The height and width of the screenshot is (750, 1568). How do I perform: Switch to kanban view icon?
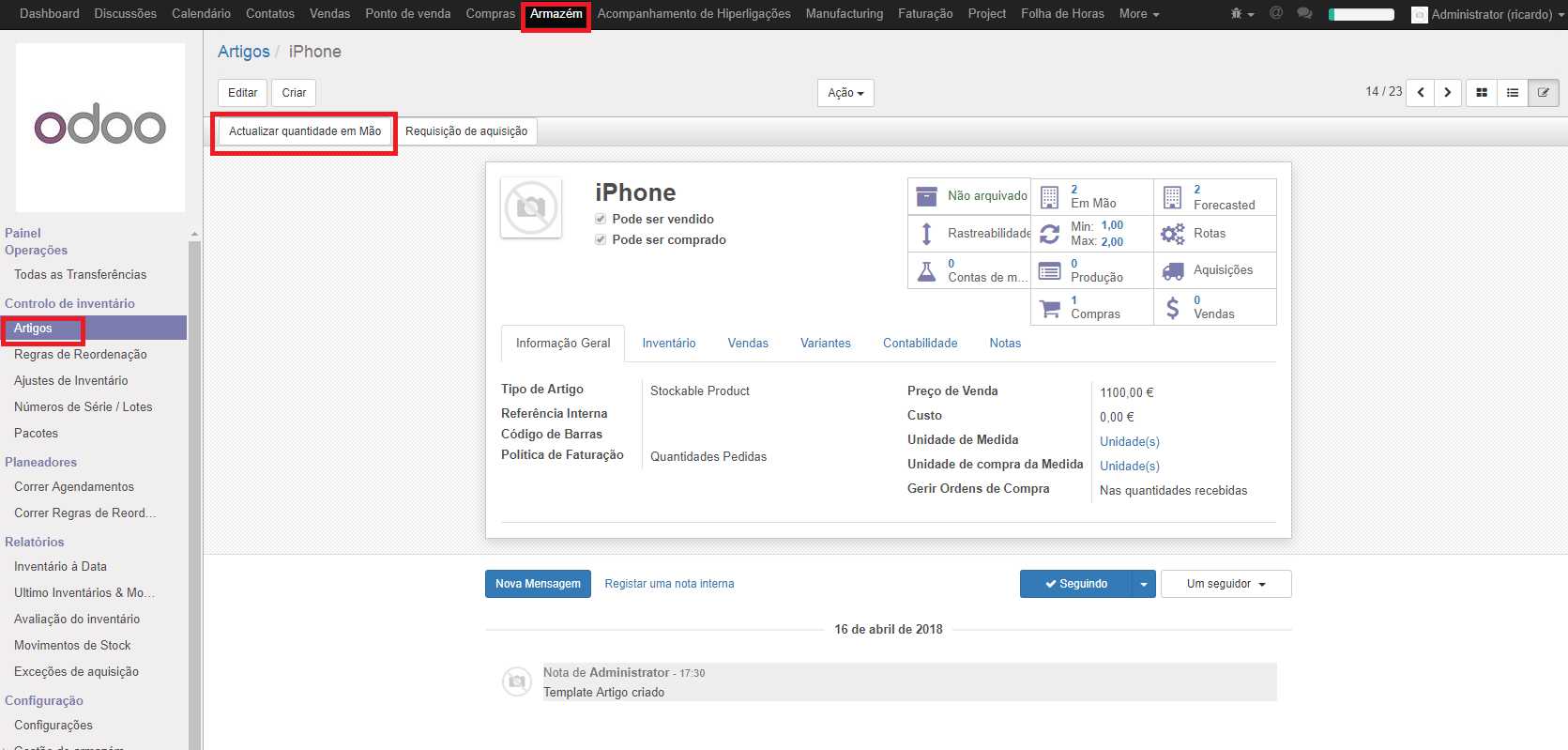click(x=1482, y=92)
